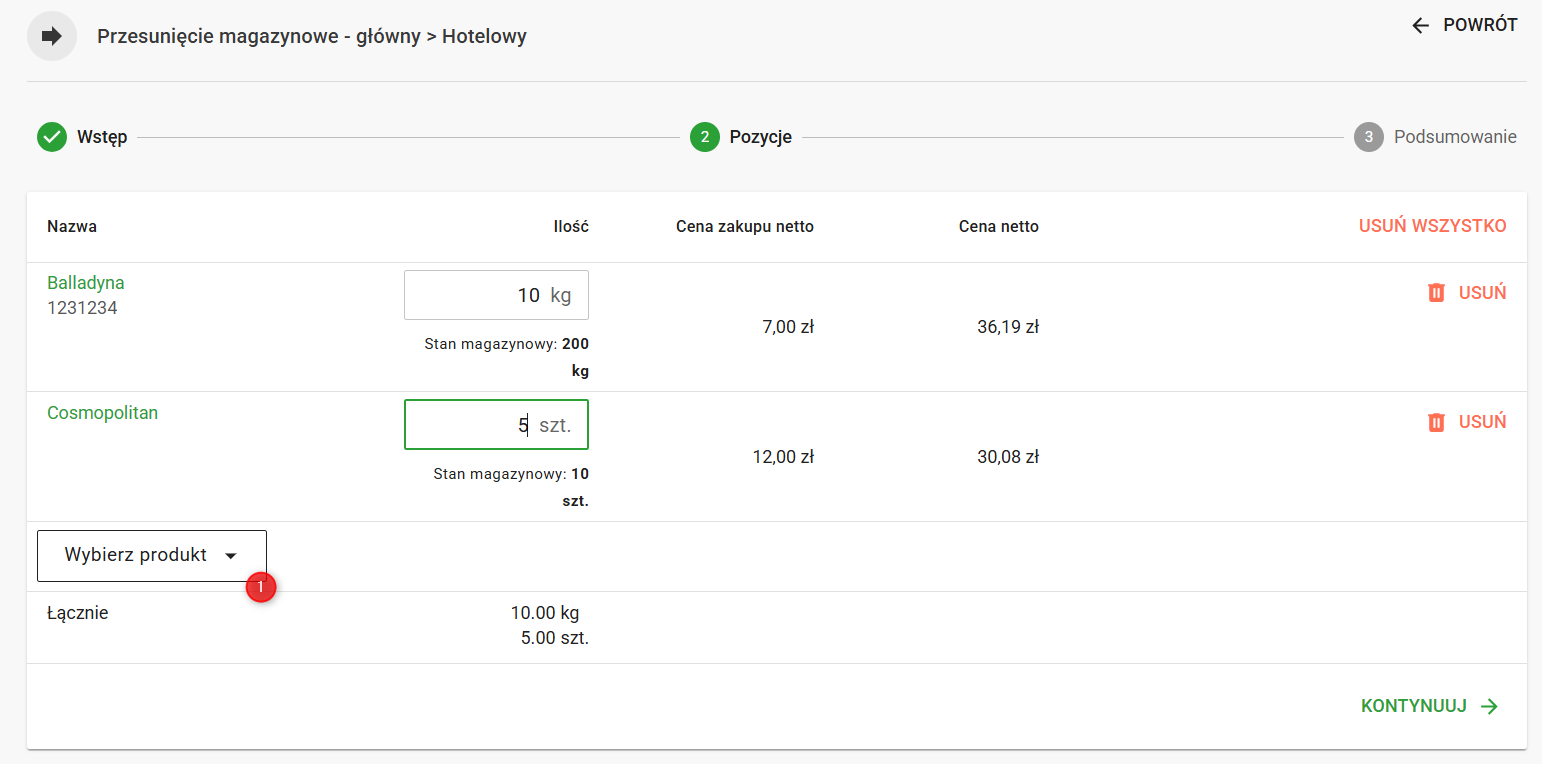
Task: Switch to the Podsumowanie step
Action: coord(1455,137)
